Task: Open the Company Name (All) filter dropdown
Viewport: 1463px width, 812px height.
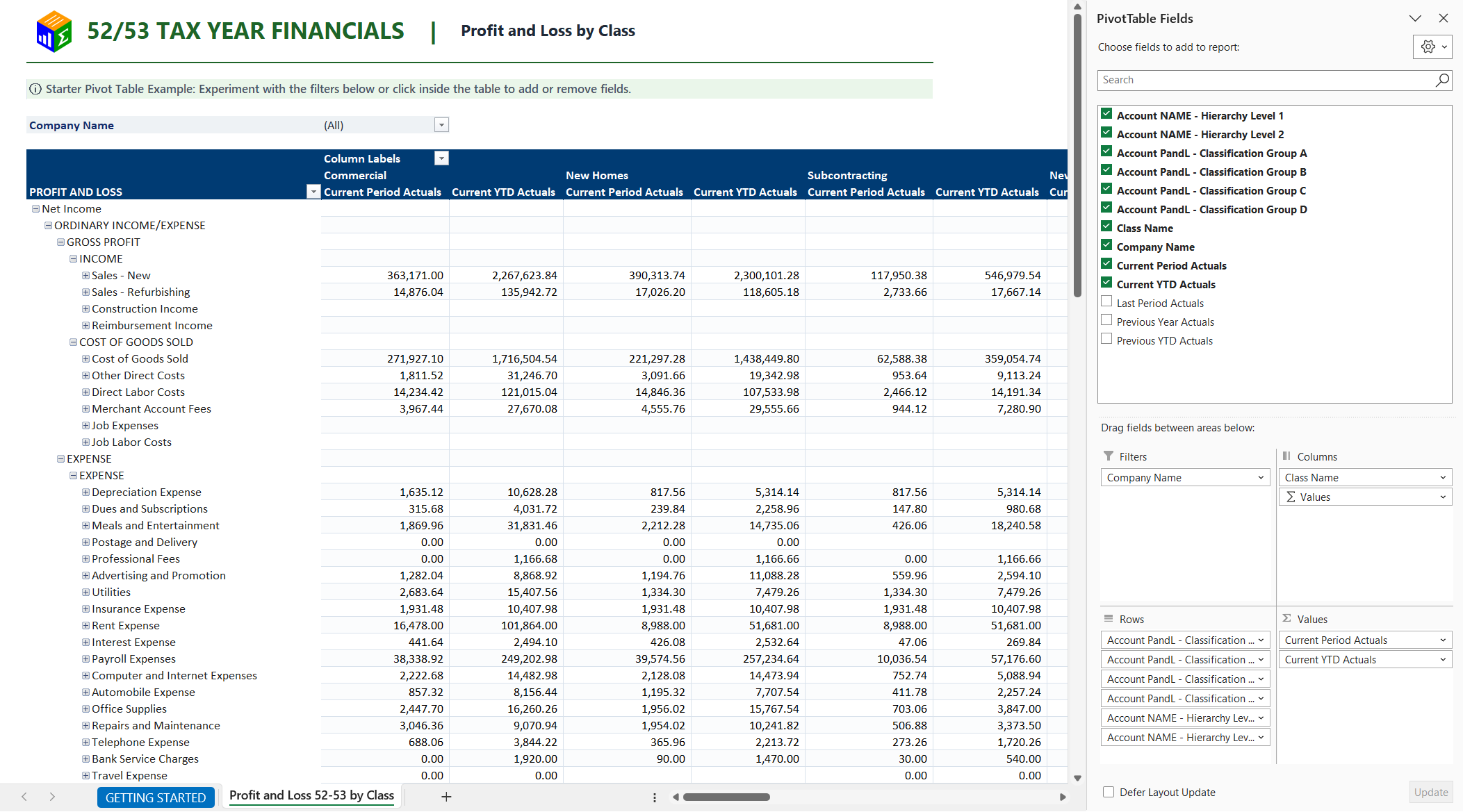Action: pyautogui.click(x=441, y=125)
